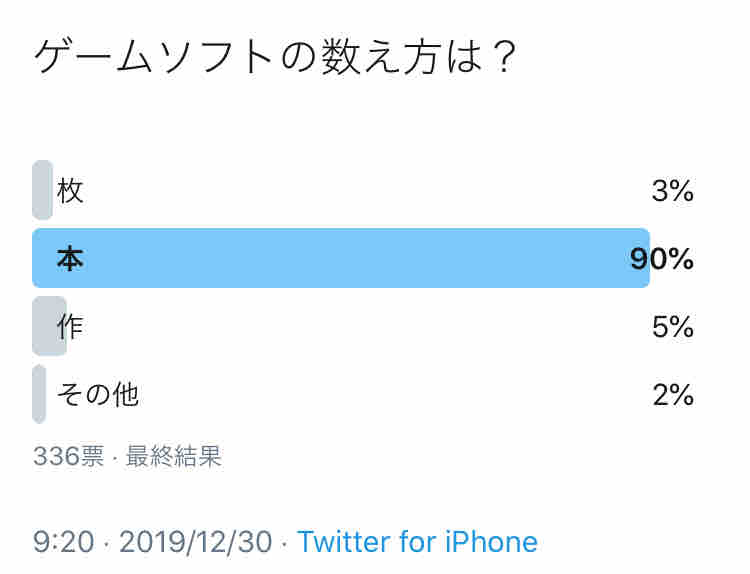
Task: Click the poll question ゲームソフトの数え方は？
Action: coord(275,56)
